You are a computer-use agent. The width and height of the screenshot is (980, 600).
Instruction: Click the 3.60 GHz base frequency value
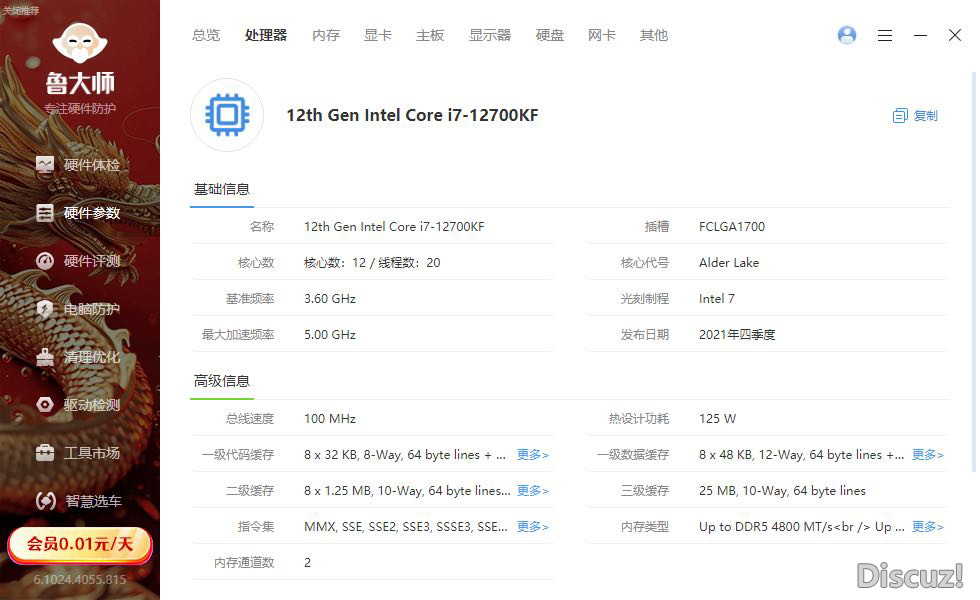[330, 299]
